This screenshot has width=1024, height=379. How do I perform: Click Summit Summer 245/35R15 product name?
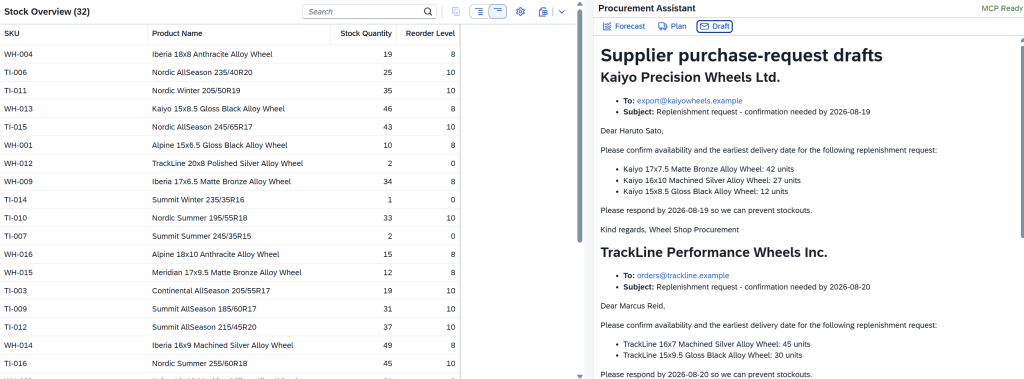click(202, 237)
